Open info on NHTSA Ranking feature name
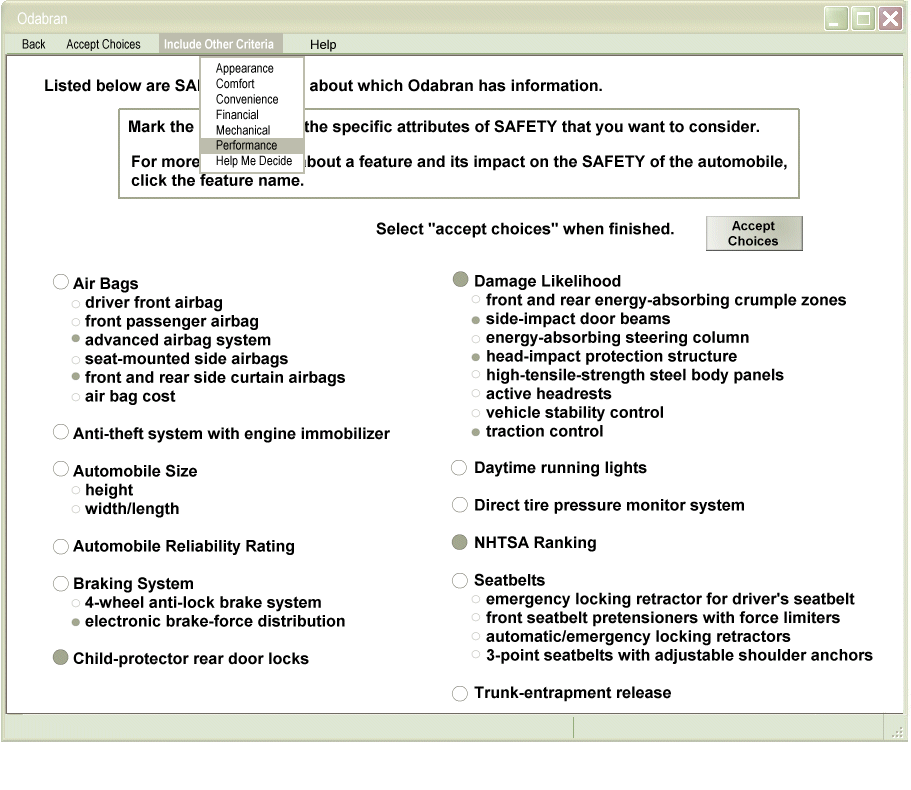911x790 pixels. (x=535, y=543)
